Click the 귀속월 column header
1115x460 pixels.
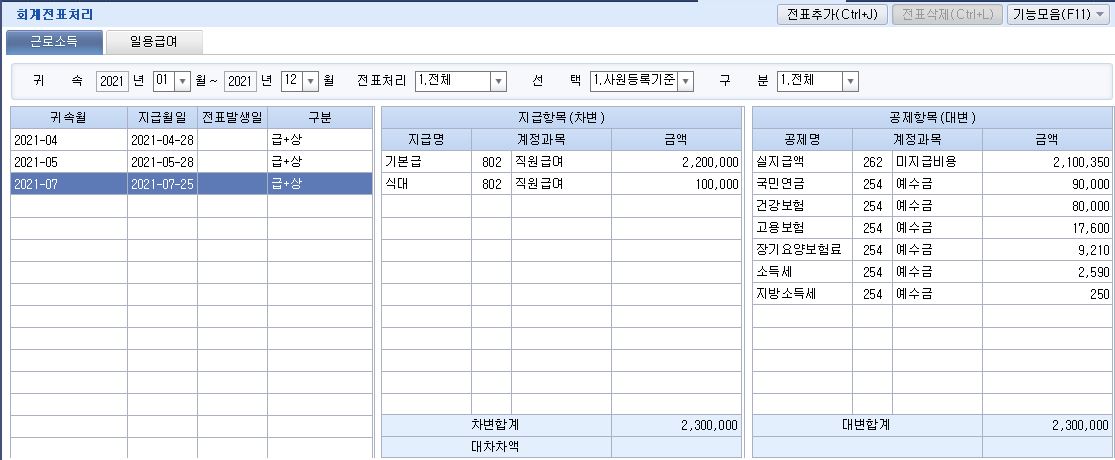coord(69,118)
